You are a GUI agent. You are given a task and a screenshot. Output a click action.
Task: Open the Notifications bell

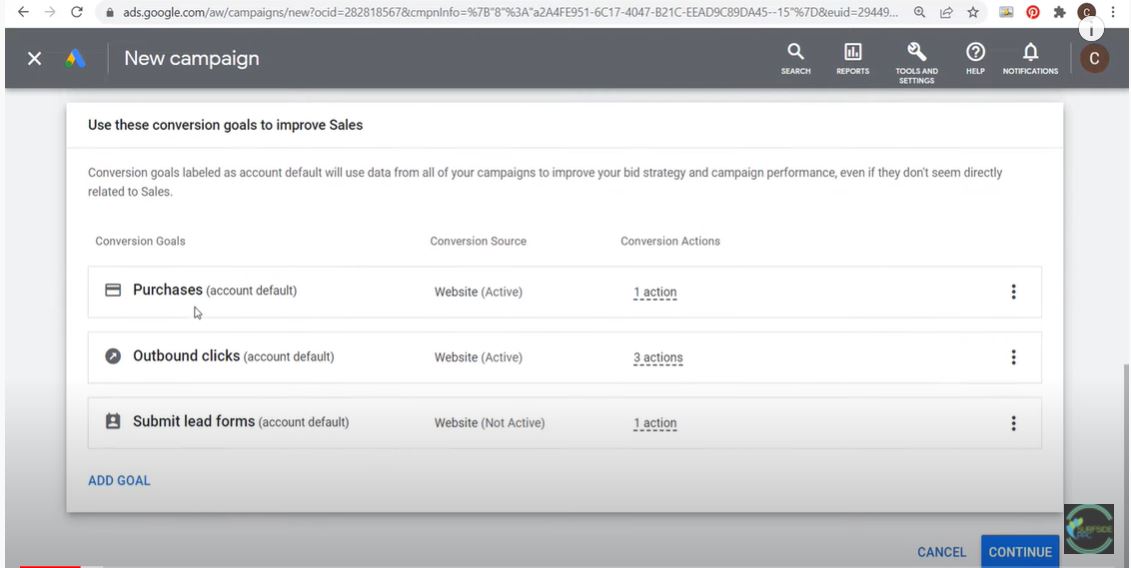(x=1031, y=58)
